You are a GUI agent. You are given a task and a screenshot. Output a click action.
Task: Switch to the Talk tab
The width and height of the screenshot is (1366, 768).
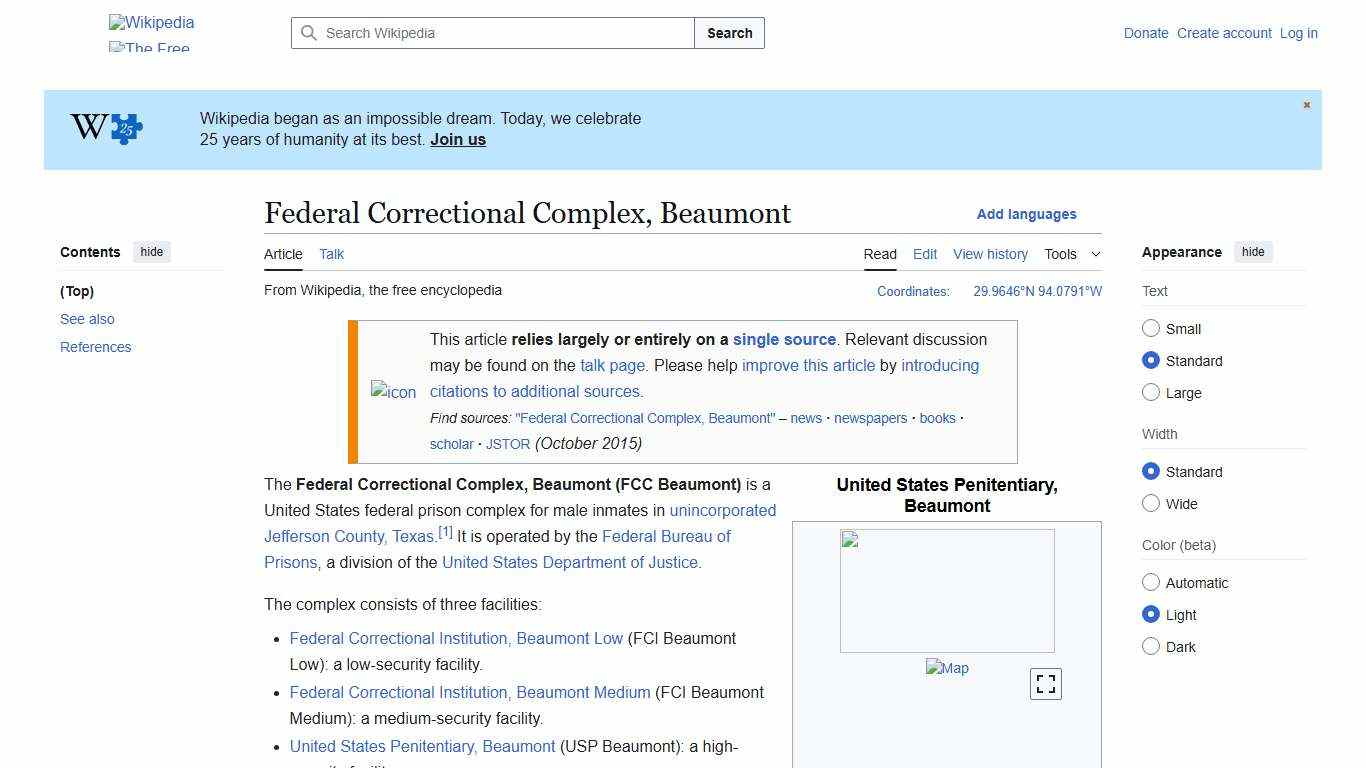(x=331, y=254)
